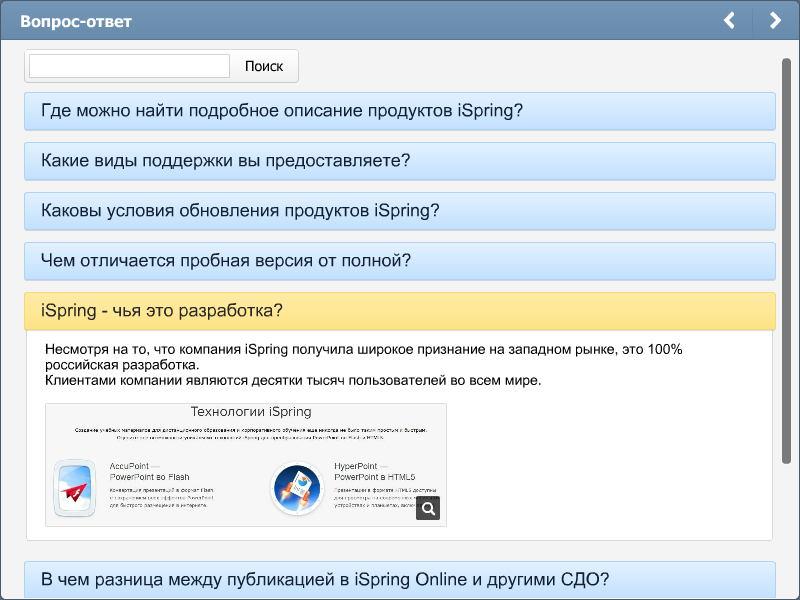Open magnifier zoom icon on Технологии iSpring image

(428, 508)
